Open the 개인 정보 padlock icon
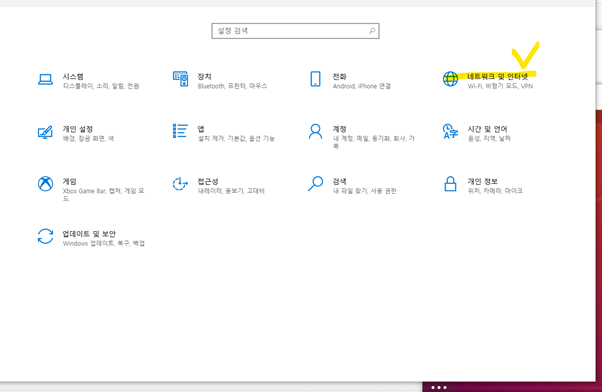This screenshot has height=392, width=602. pos(450,184)
